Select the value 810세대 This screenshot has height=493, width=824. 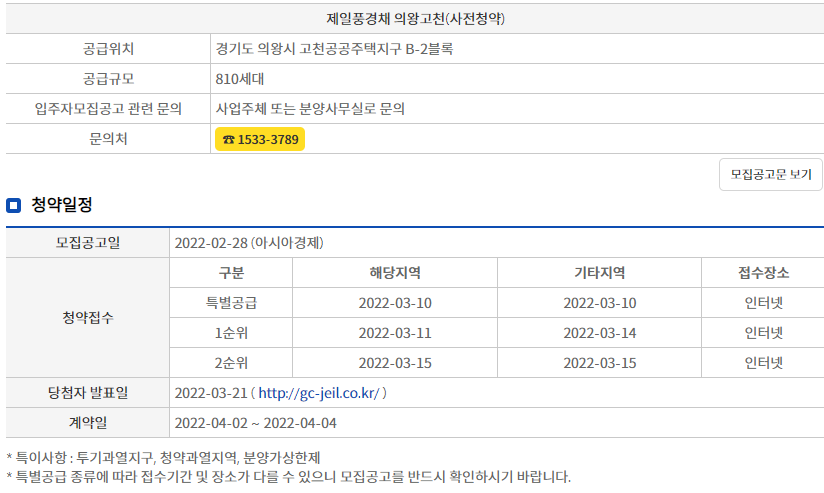pyautogui.click(x=240, y=79)
